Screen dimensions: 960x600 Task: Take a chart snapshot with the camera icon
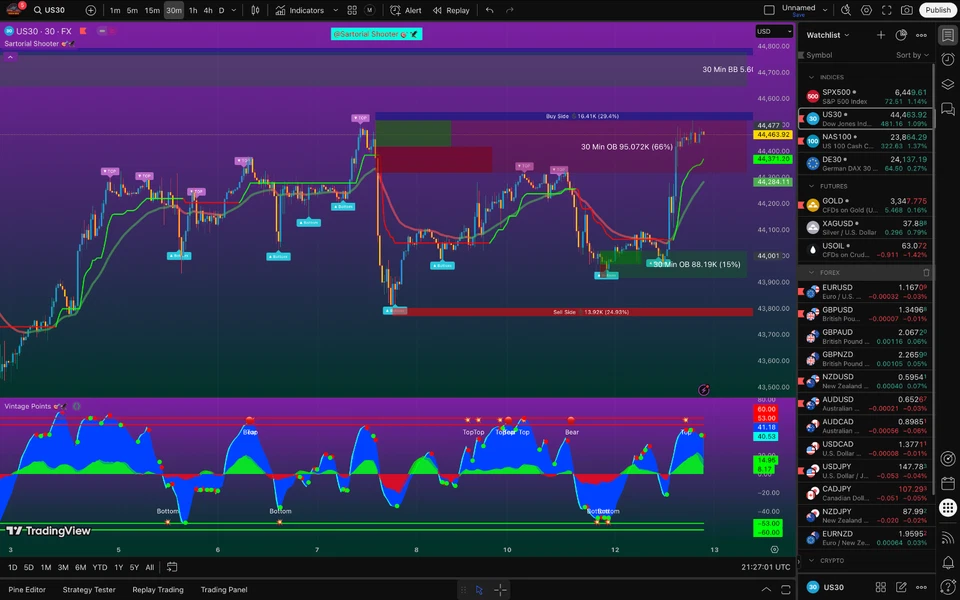tap(906, 10)
